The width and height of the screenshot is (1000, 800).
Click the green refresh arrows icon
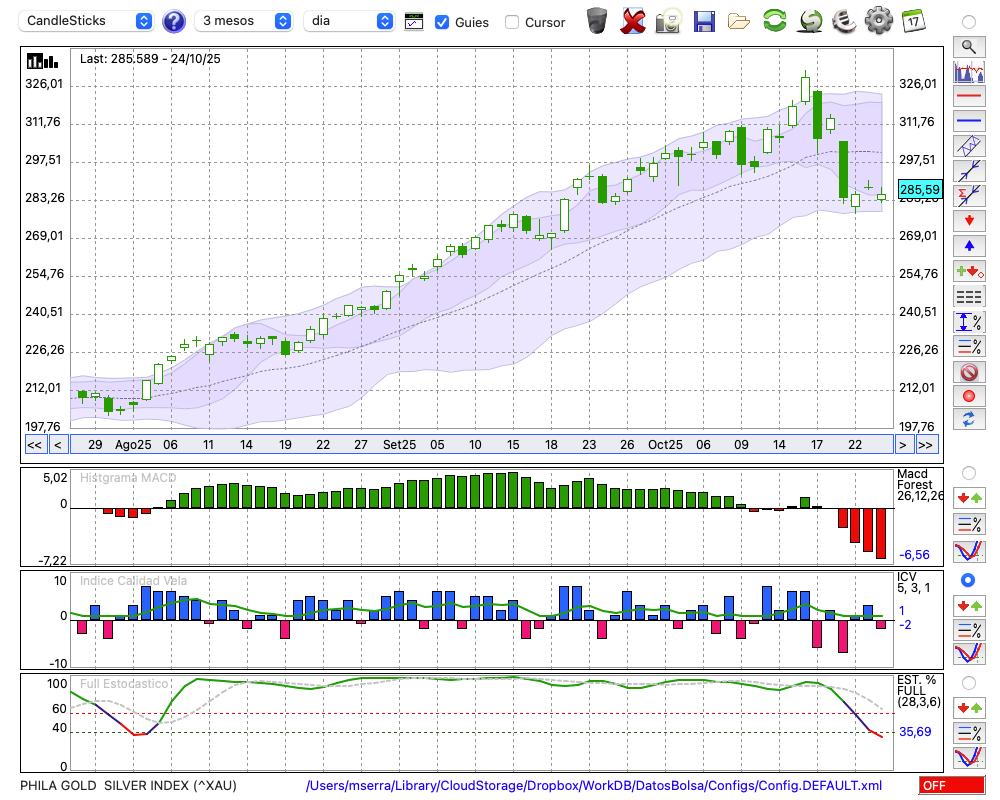click(774, 21)
